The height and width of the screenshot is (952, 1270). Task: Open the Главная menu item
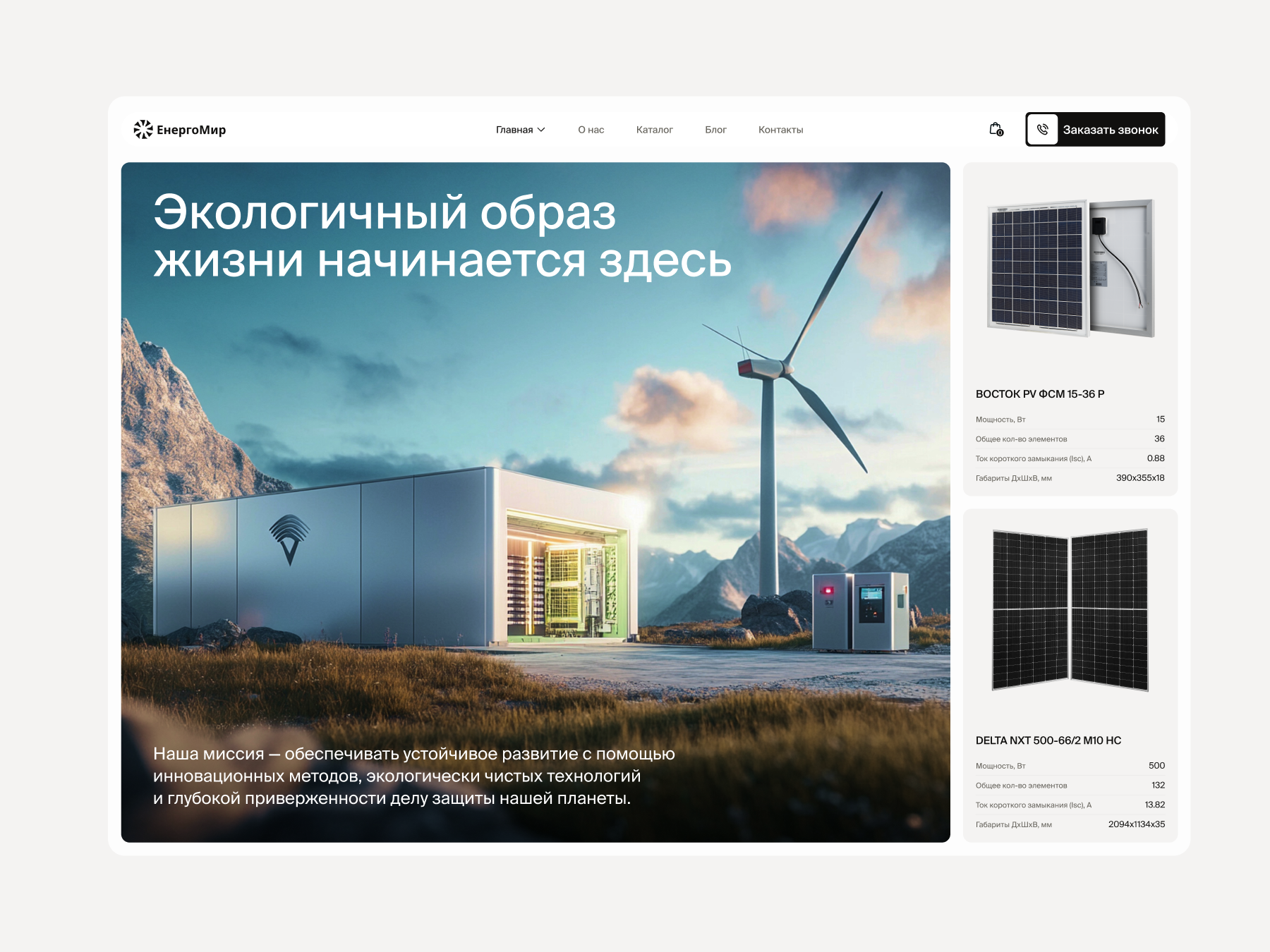(514, 130)
